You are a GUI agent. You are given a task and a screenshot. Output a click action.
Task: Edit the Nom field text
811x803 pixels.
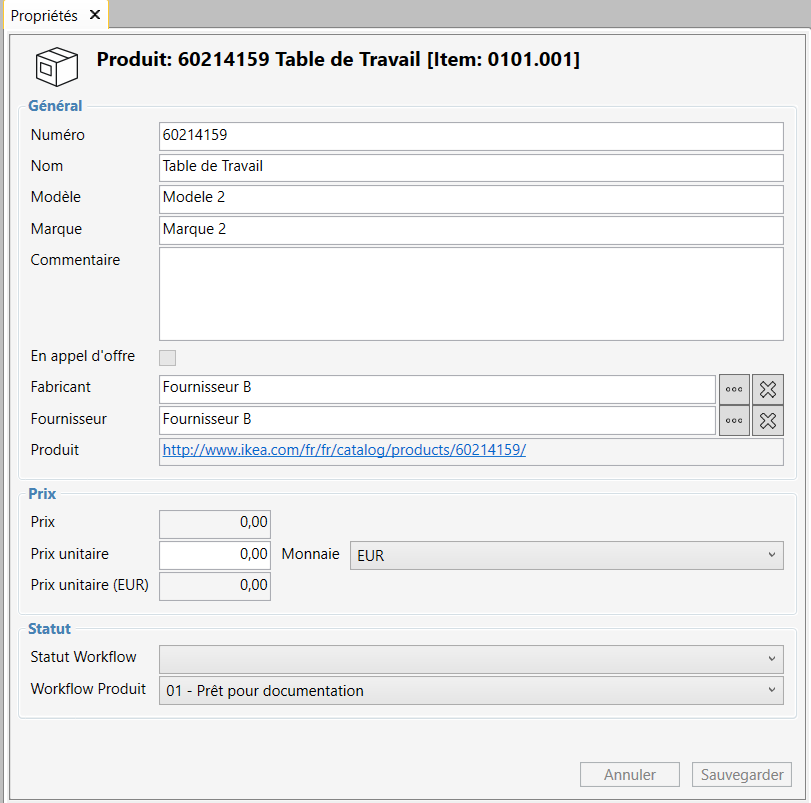(x=471, y=167)
